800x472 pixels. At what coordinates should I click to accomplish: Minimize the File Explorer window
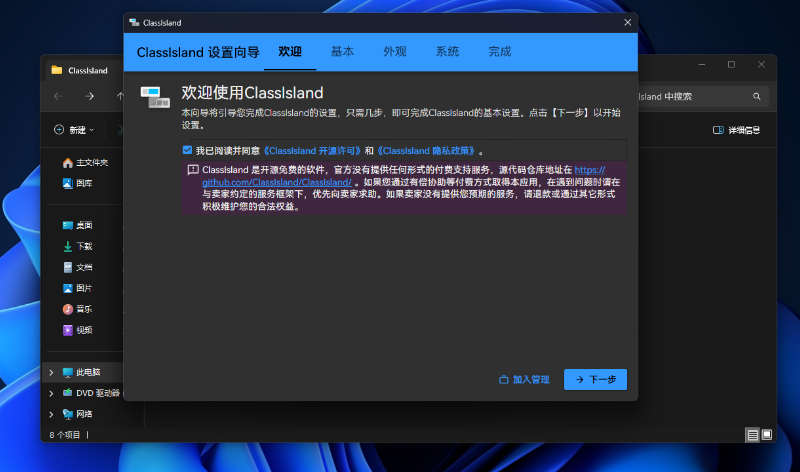[x=702, y=64]
